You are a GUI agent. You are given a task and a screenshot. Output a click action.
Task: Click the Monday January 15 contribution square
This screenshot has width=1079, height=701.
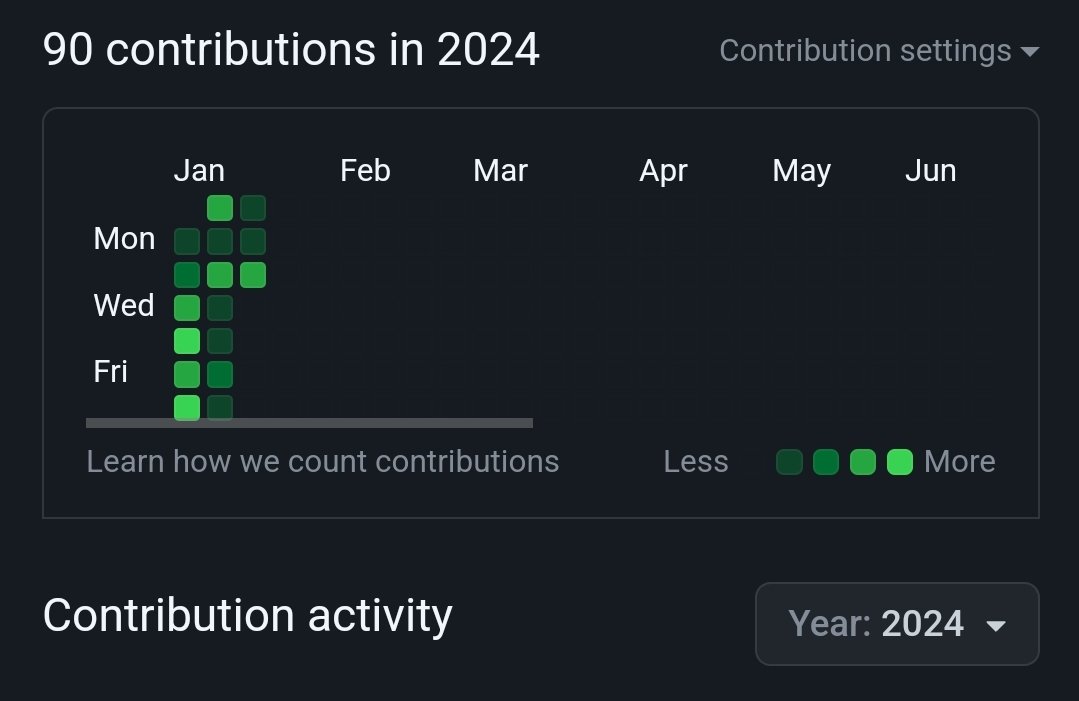(x=253, y=241)
